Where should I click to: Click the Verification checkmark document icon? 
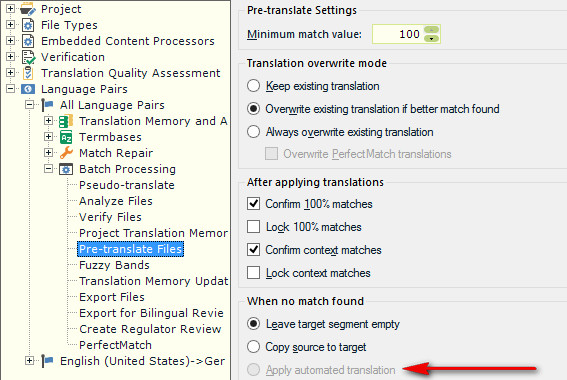click(28, 57)
